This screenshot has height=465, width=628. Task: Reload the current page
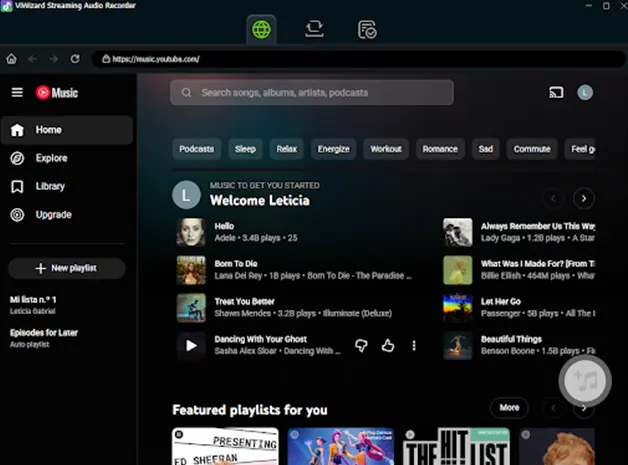tap(75, 59)
